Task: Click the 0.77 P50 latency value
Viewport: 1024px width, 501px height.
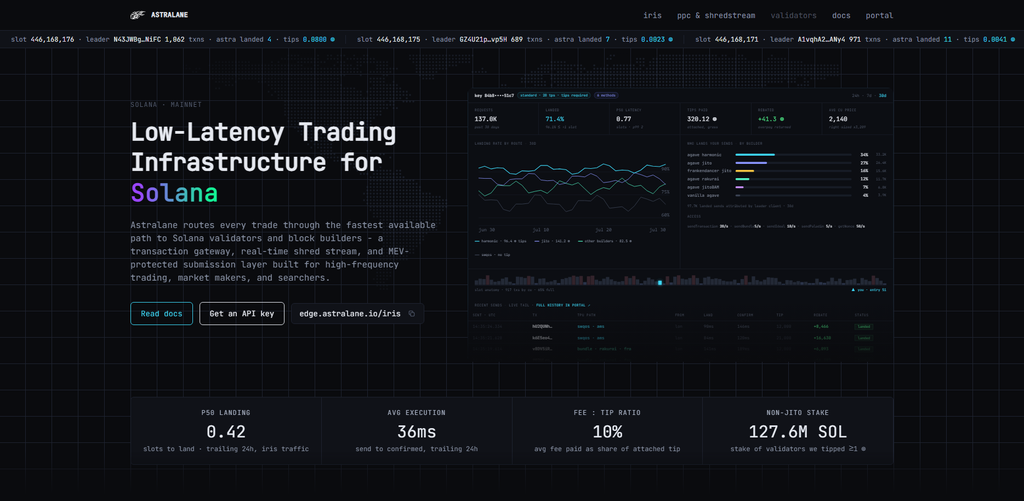Action: 624,119
